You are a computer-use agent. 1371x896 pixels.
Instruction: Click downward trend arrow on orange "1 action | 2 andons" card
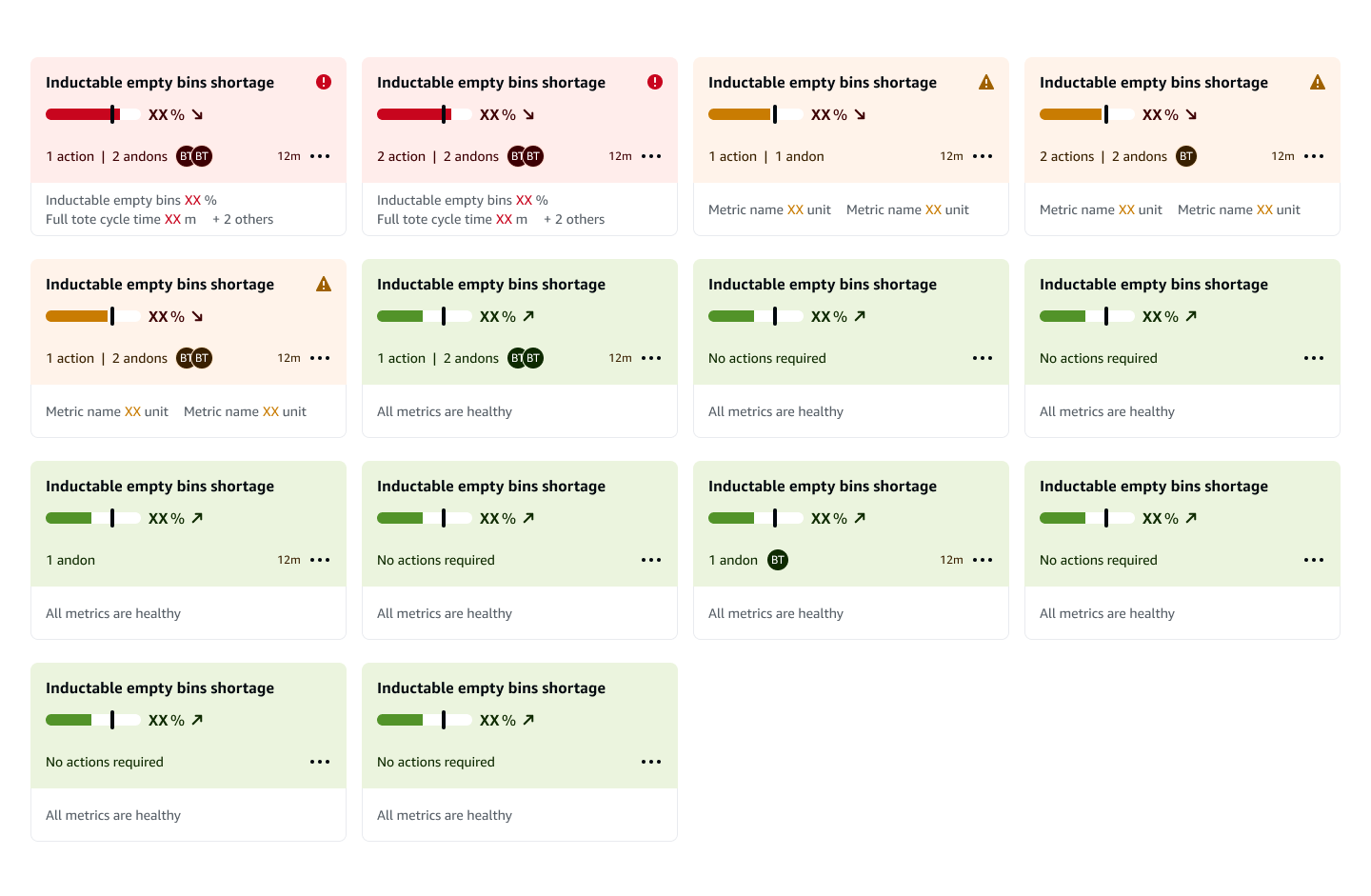click(197, 316)
